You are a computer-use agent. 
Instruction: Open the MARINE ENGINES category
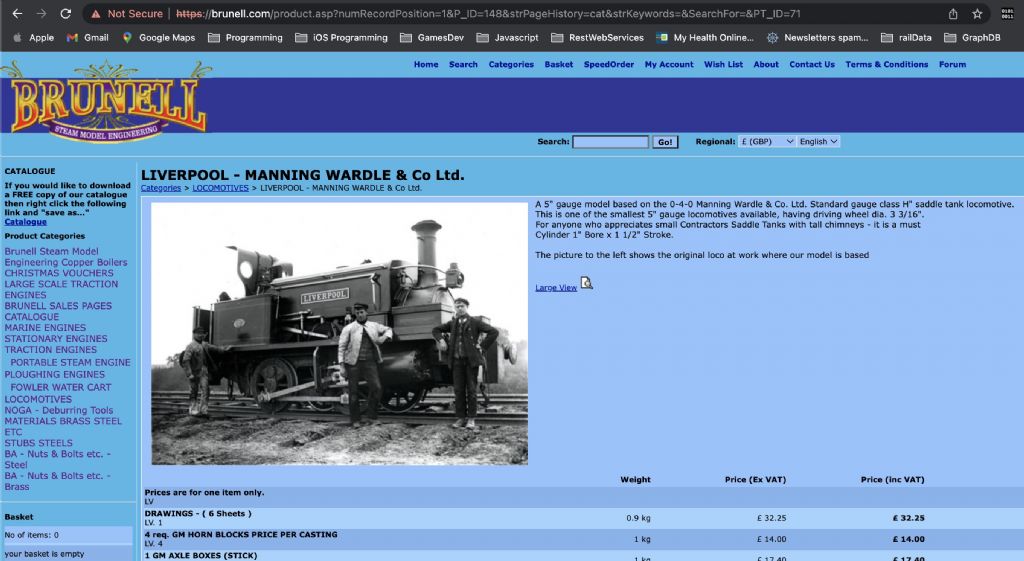(45, 328)
